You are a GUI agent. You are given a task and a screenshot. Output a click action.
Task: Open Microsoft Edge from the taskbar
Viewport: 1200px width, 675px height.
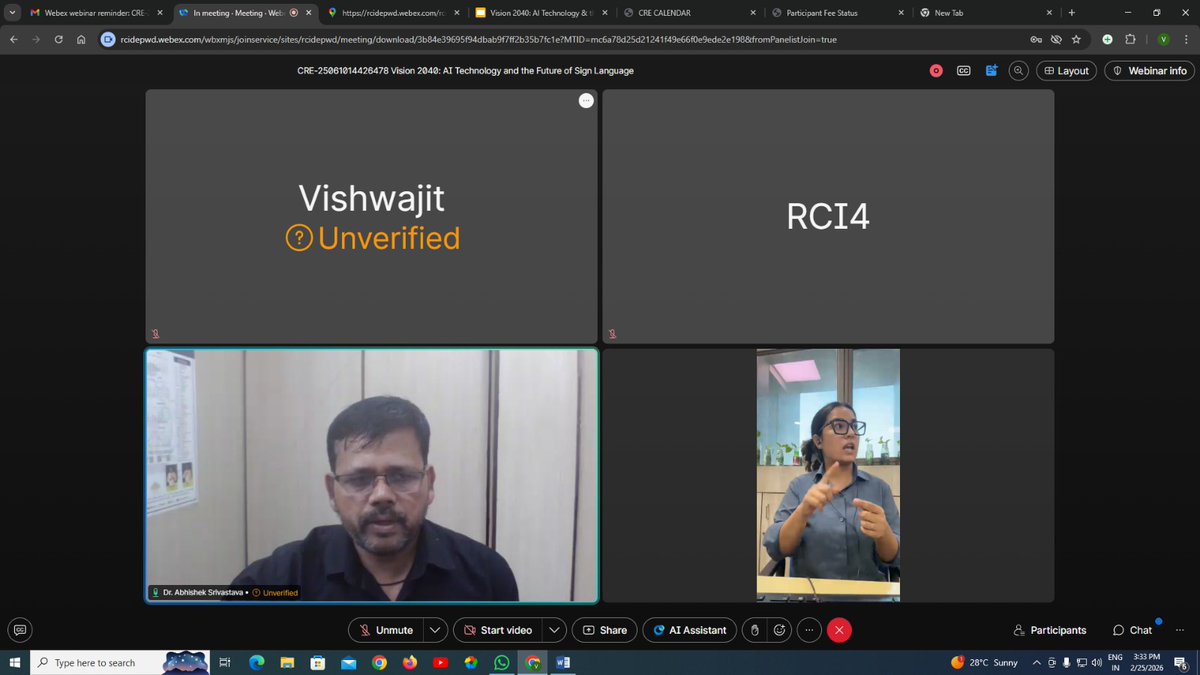click(255, 662)
